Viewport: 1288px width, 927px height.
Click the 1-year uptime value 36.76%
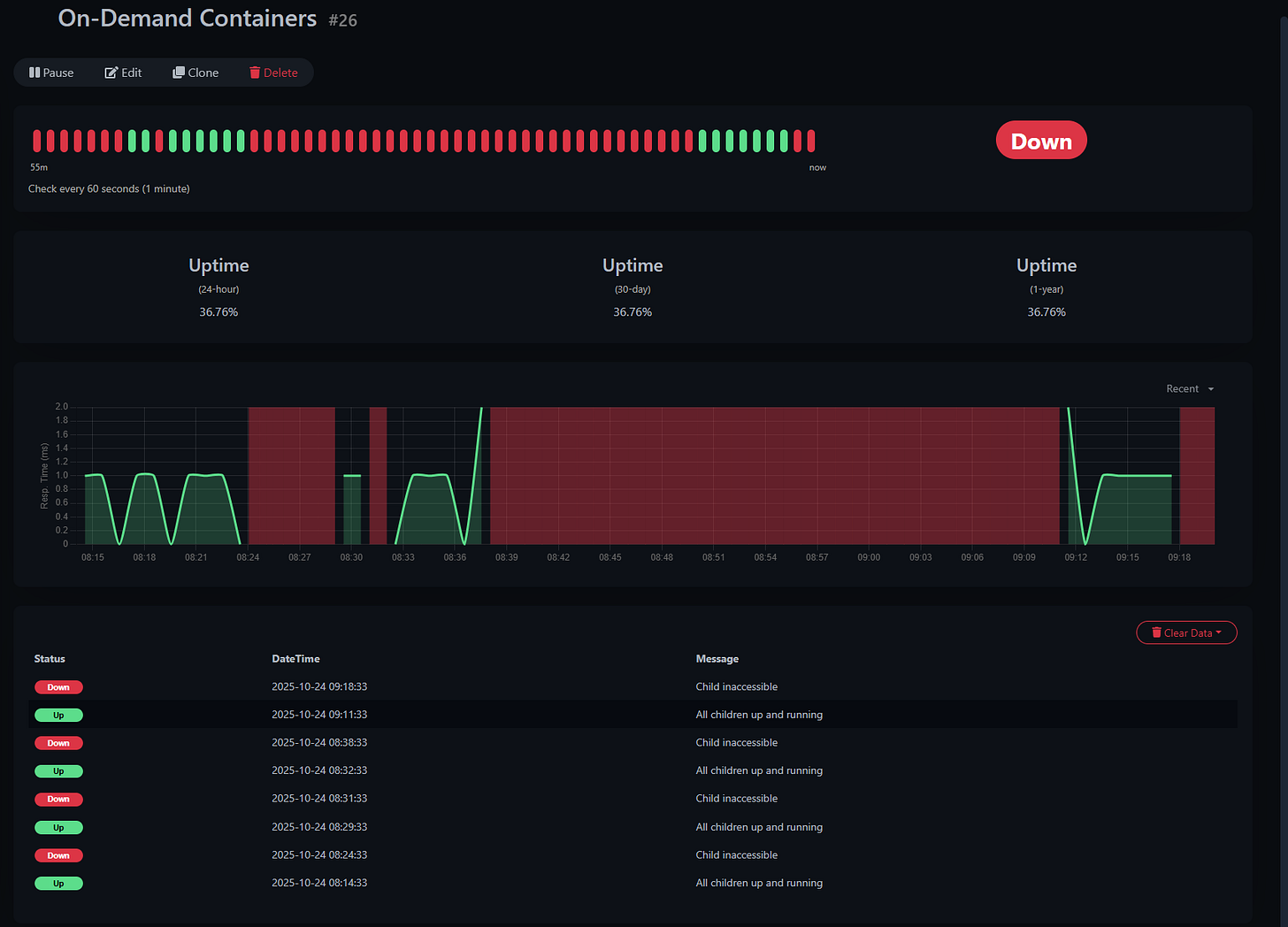(1046, 312)
